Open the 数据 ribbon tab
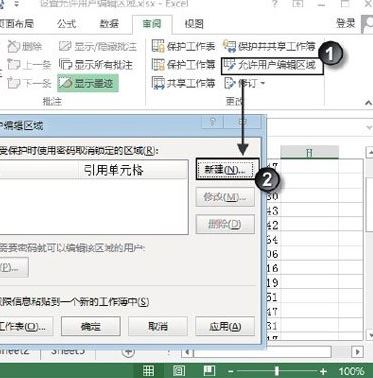 pyautogui.click(x=110, y=24)
